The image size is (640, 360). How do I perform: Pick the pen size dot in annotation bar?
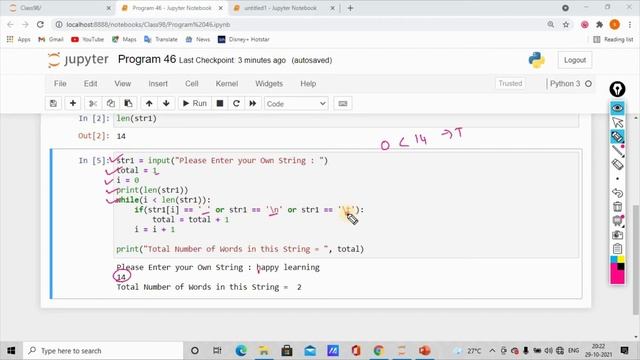tap(617, 179)
